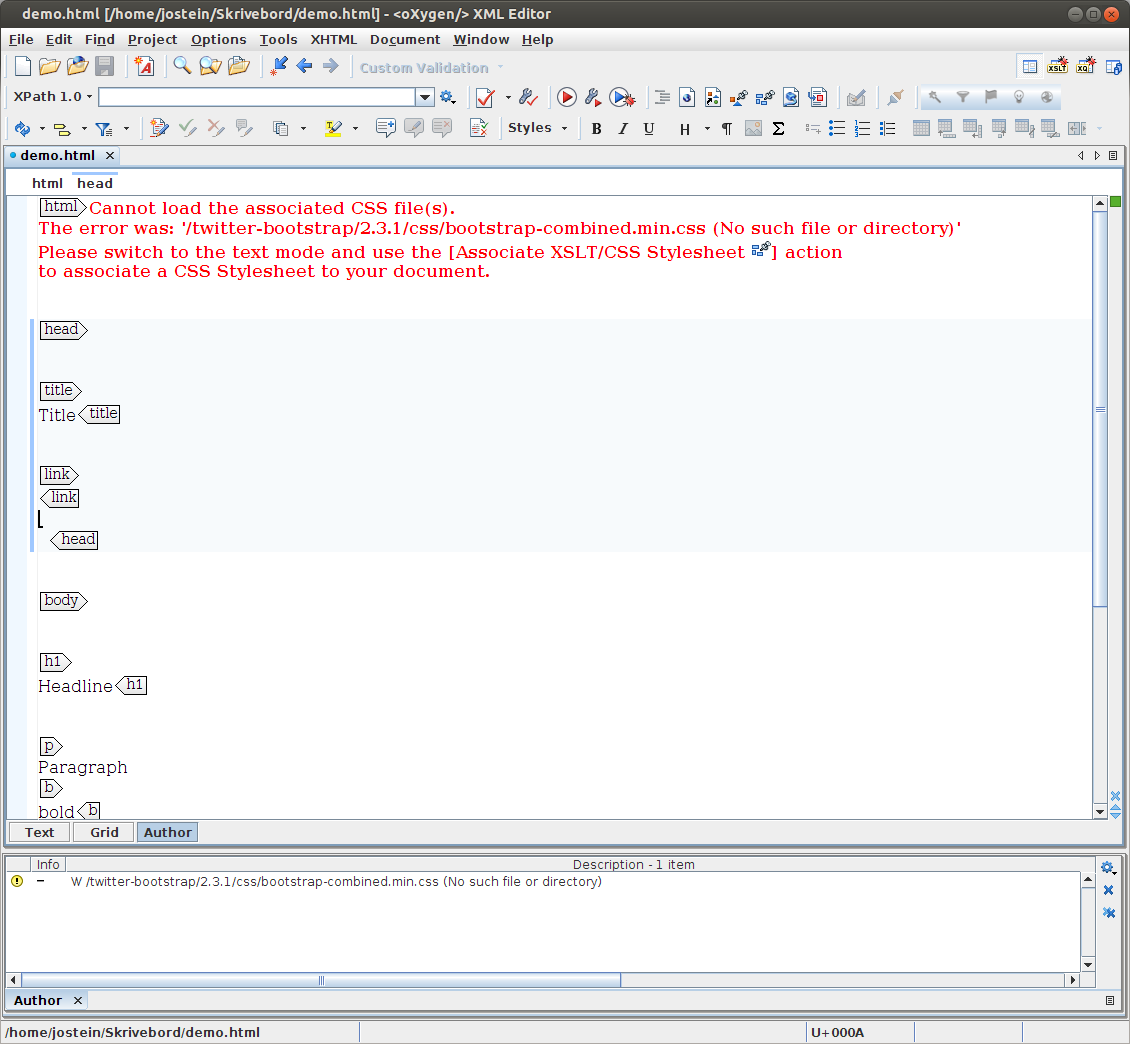
Task: Open the XSLT Debugger perspective
Action: [x=1057, y=67]
